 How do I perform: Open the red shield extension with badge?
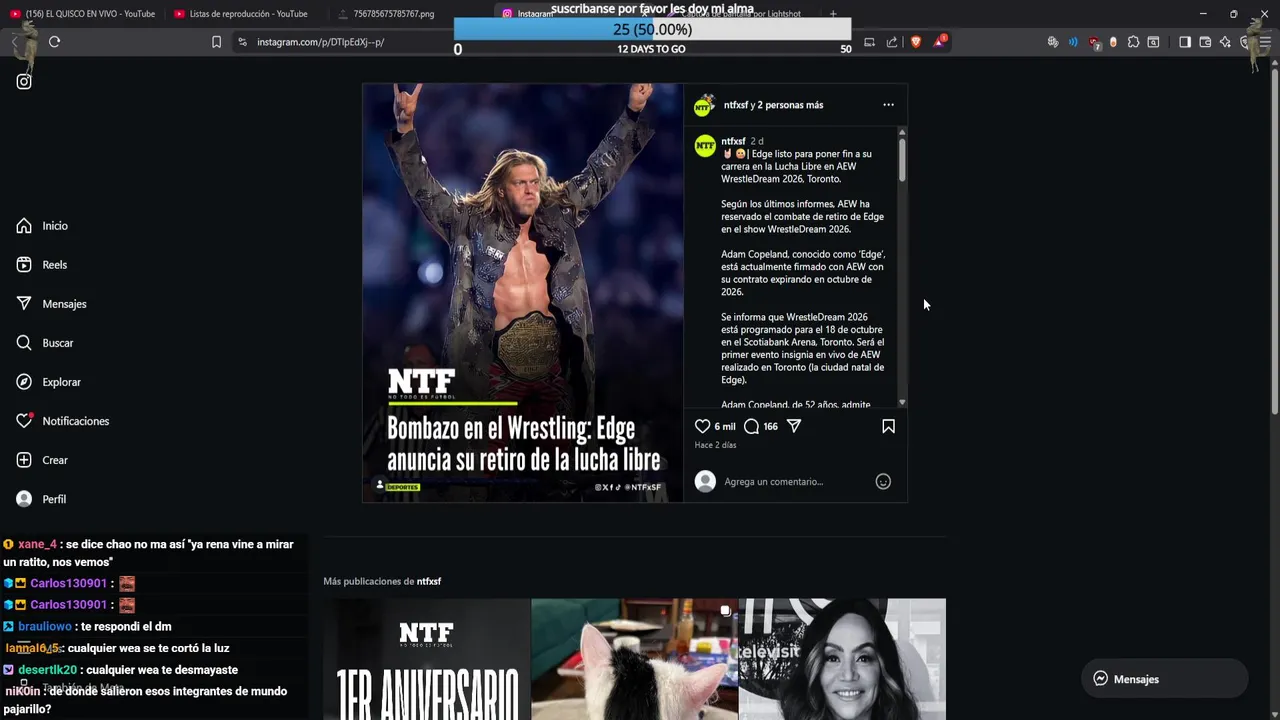(1094, 42)
